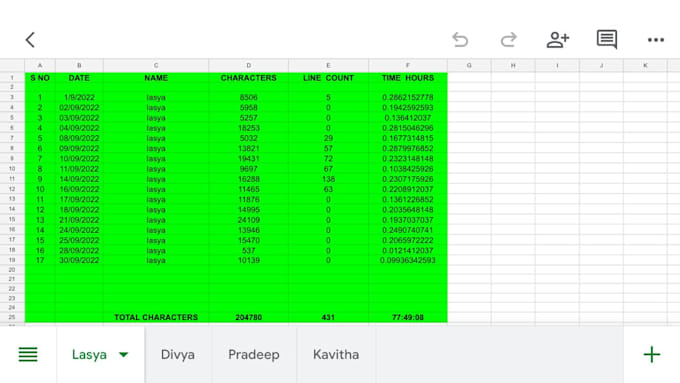Select the total time 77:49:08
The image size is (680, 383).
coord(408,317)
